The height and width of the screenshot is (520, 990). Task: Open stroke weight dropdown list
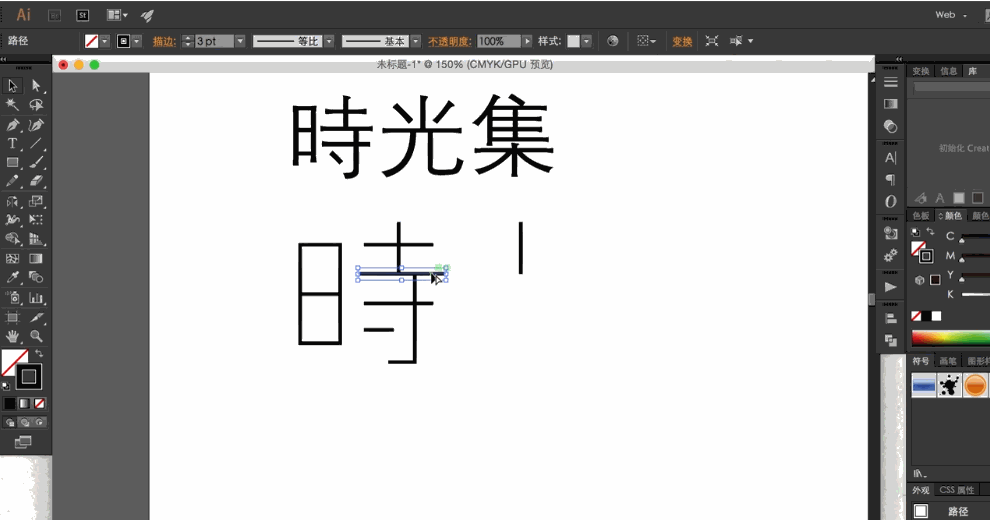[240, 41]
